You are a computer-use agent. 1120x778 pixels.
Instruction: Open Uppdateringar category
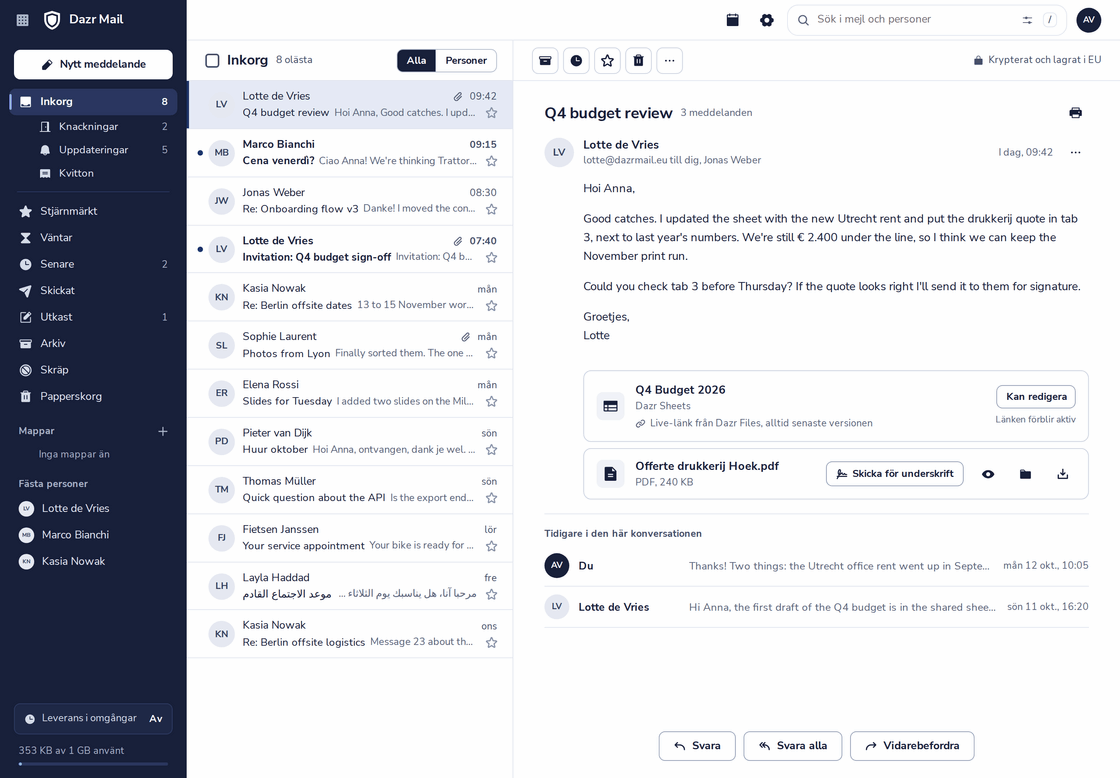103,150
